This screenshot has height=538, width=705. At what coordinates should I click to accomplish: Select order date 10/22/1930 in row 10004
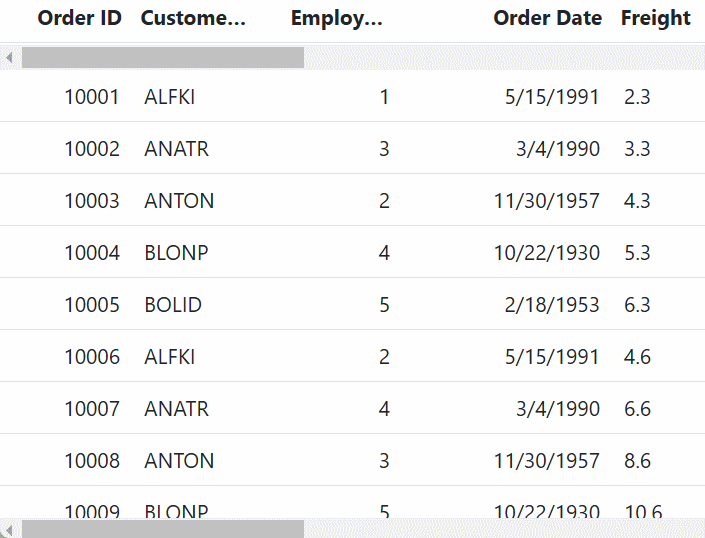[547, 253]
